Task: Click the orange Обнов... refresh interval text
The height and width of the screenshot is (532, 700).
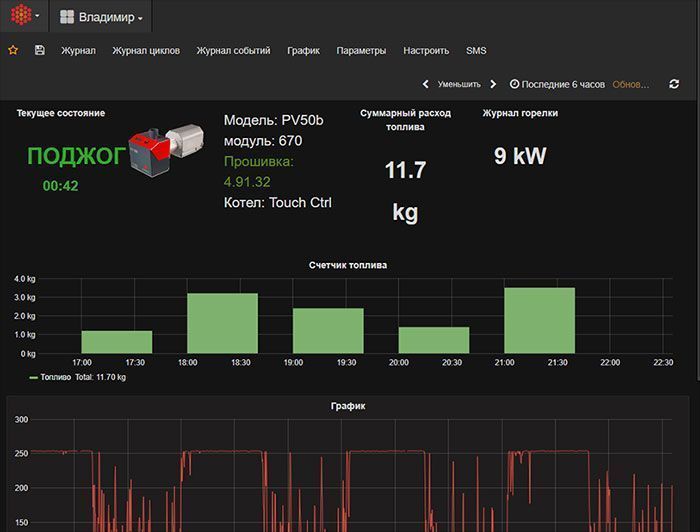Action: (x=630, y=84)
